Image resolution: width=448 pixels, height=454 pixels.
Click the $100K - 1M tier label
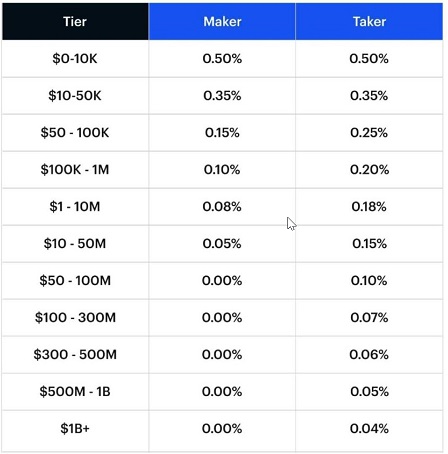[75, 170]
